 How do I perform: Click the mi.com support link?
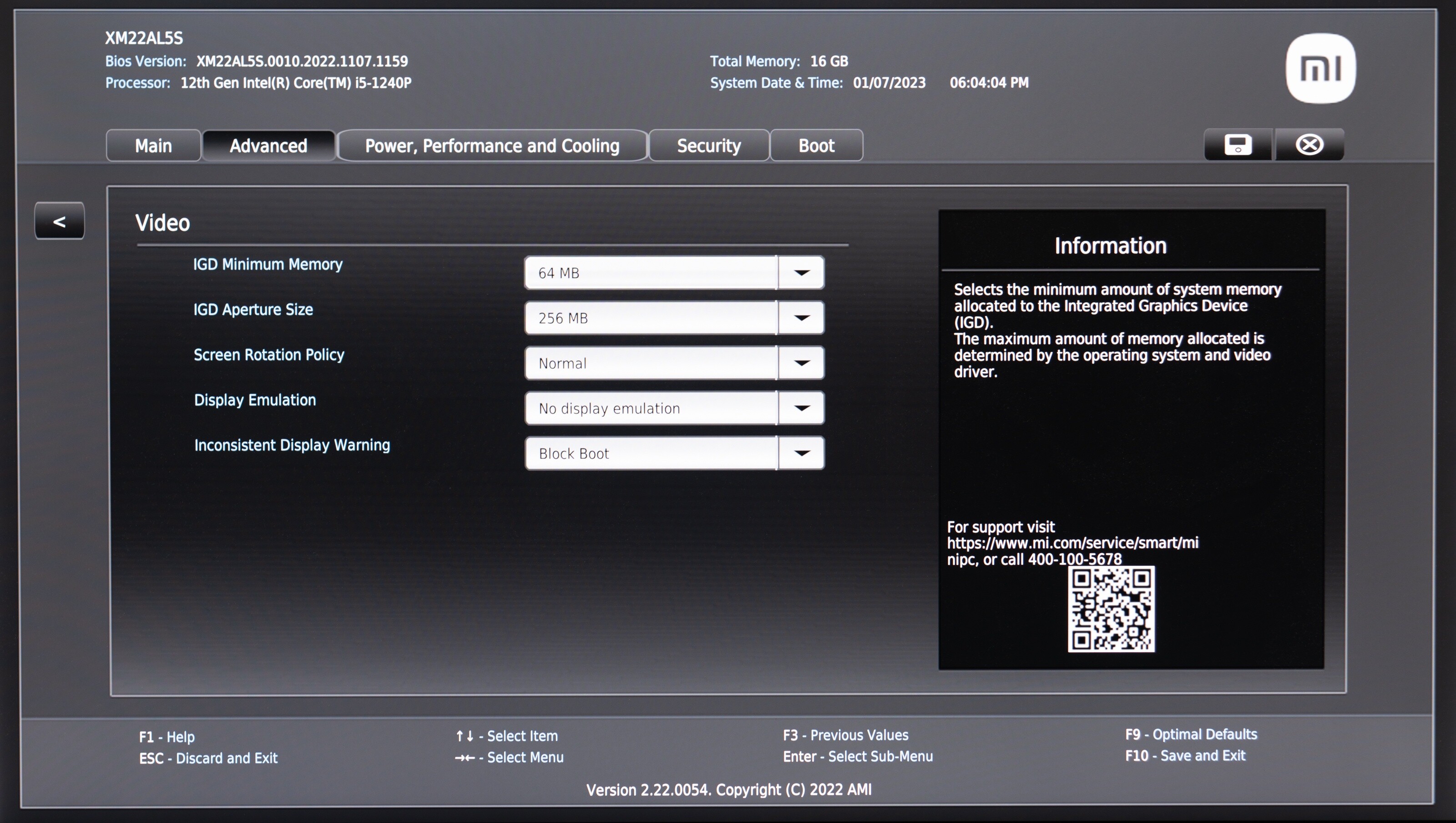click(1072, 543)
